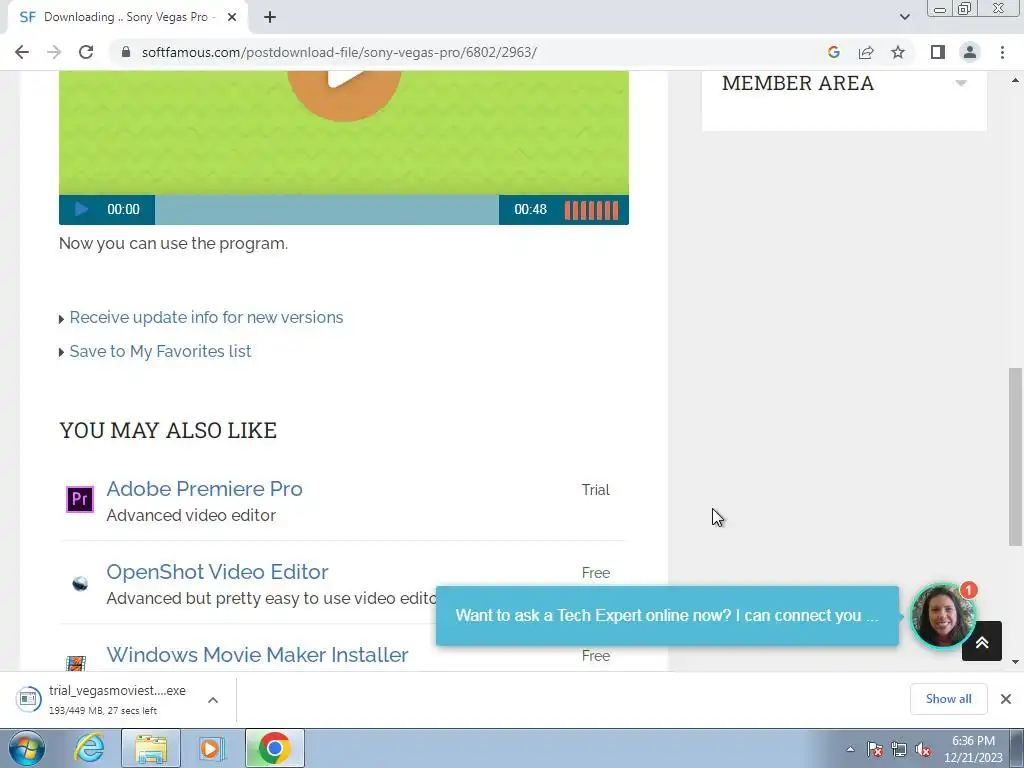Open the clock showing 6:36 PM
The width and height of the screenshot is (1024, 768).
click(973, 749)
